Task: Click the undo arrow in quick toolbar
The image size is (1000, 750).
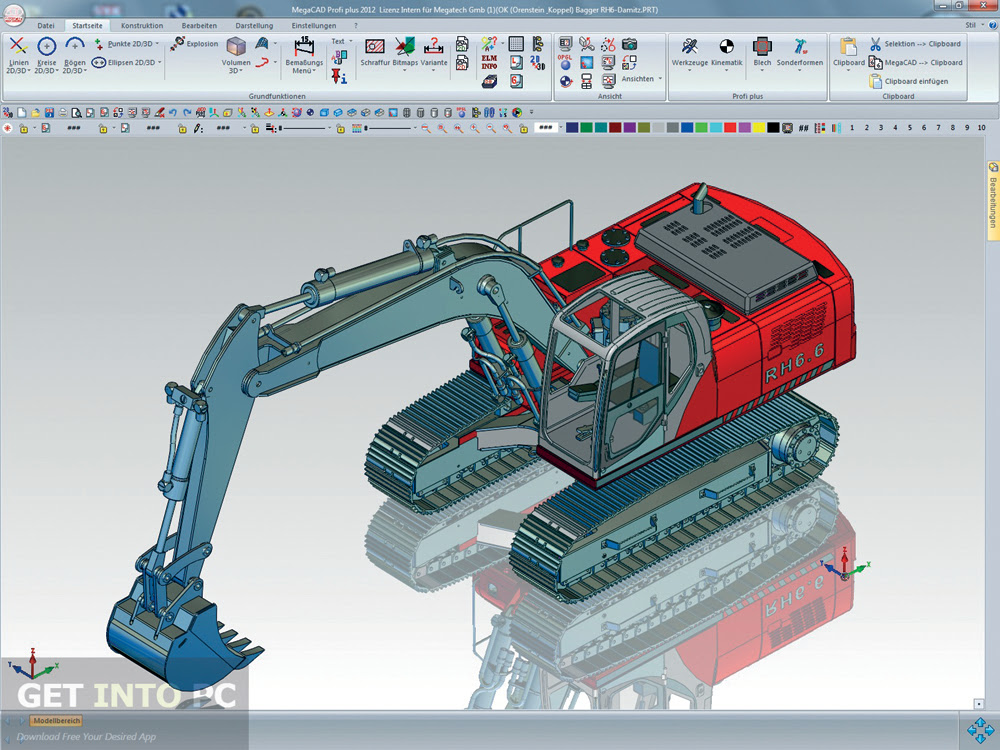Action: [x=173, y=113]
